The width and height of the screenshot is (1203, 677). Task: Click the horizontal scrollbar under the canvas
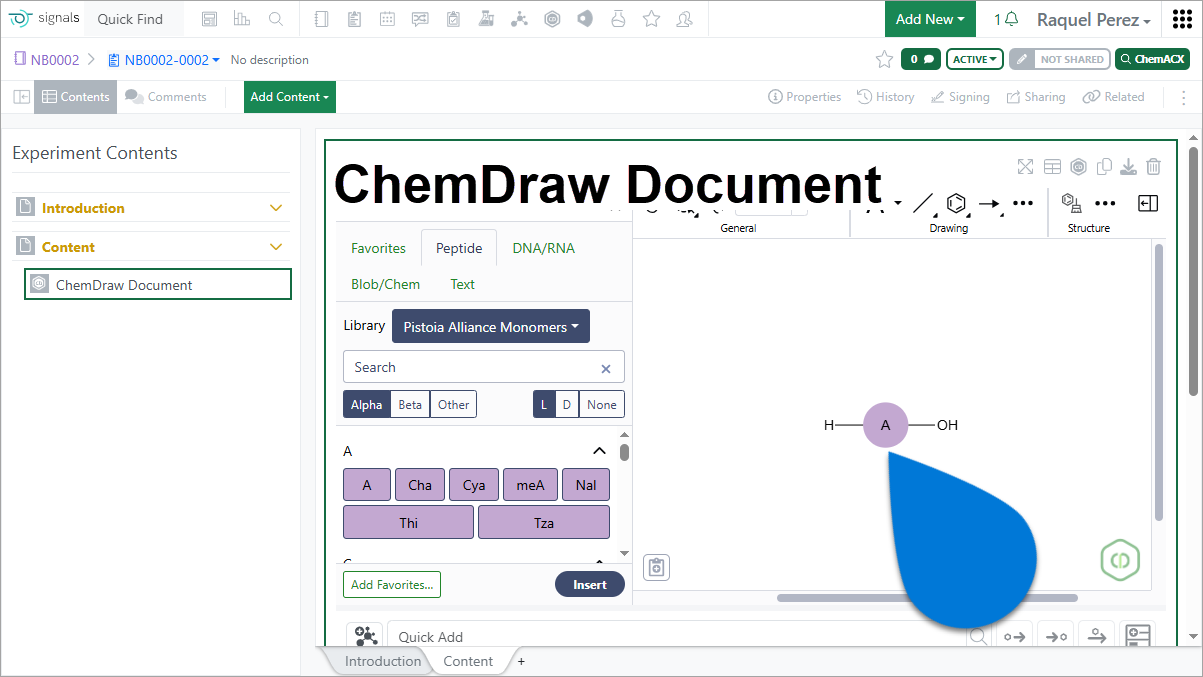click(x=927, y=598)
